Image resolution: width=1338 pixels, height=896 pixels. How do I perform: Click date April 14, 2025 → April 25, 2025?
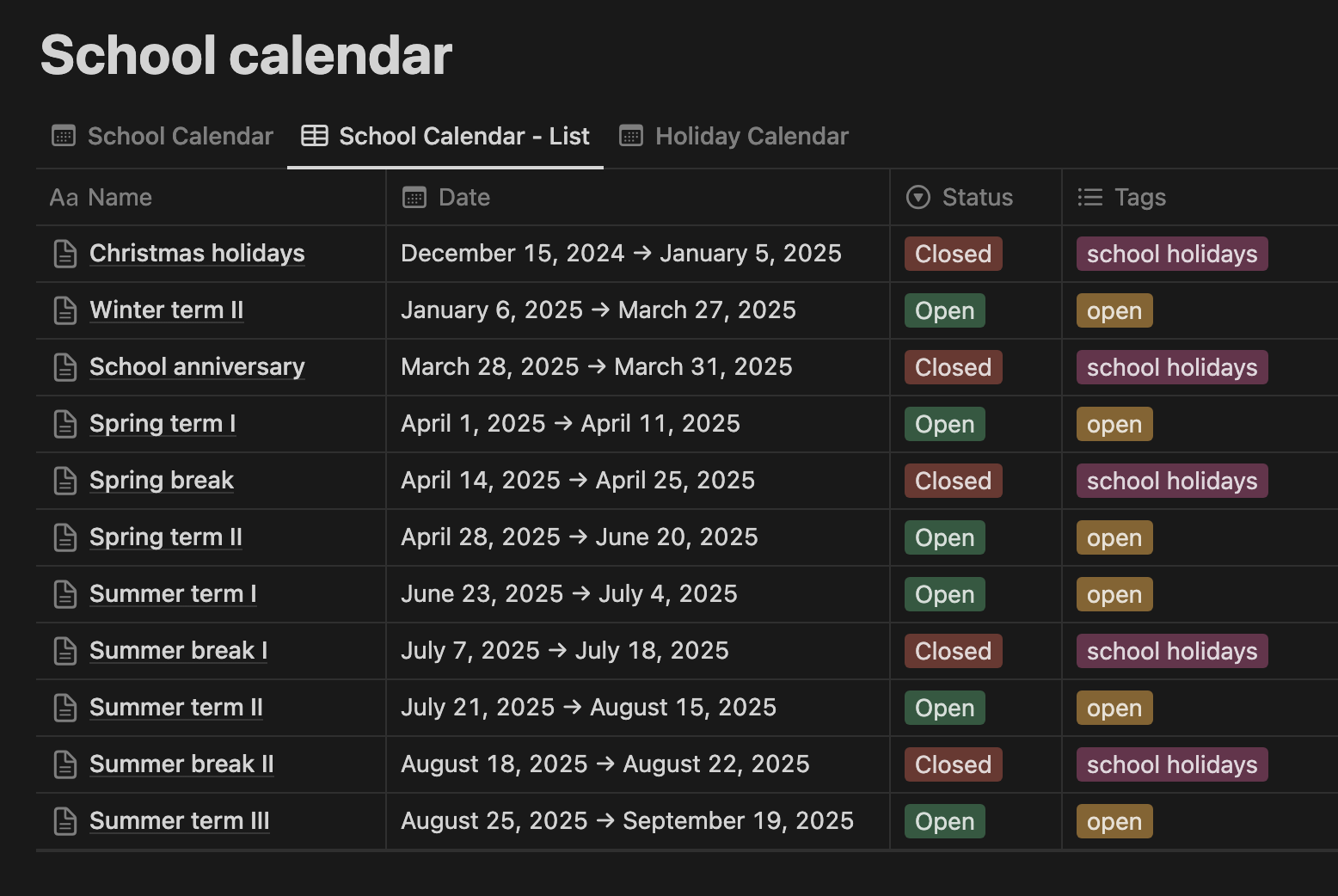click(x=578, y=481)
